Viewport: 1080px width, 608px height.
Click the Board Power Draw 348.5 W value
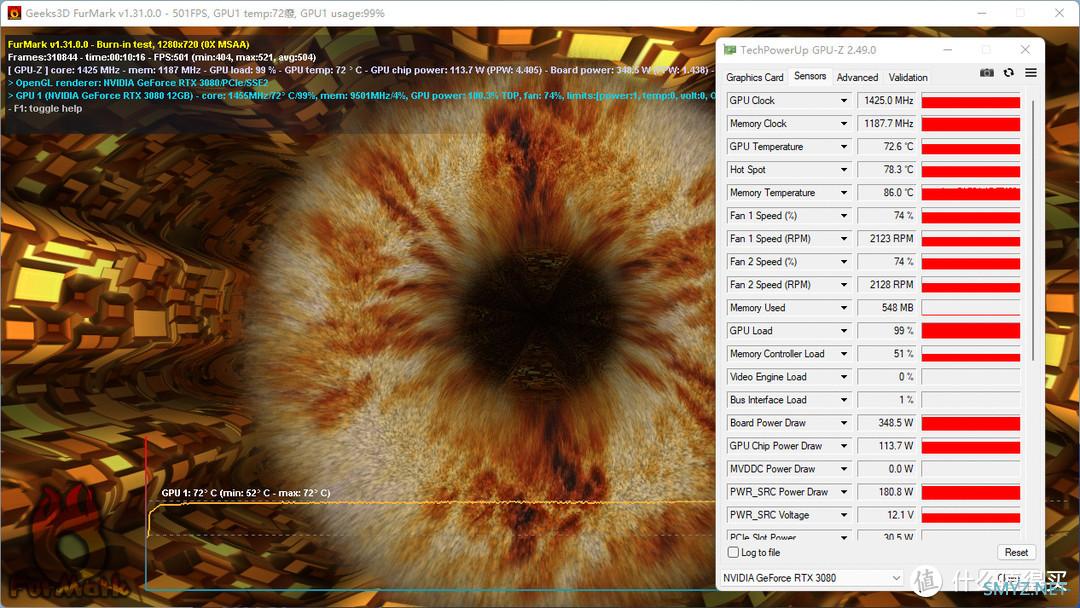click(x=888, y=423)
